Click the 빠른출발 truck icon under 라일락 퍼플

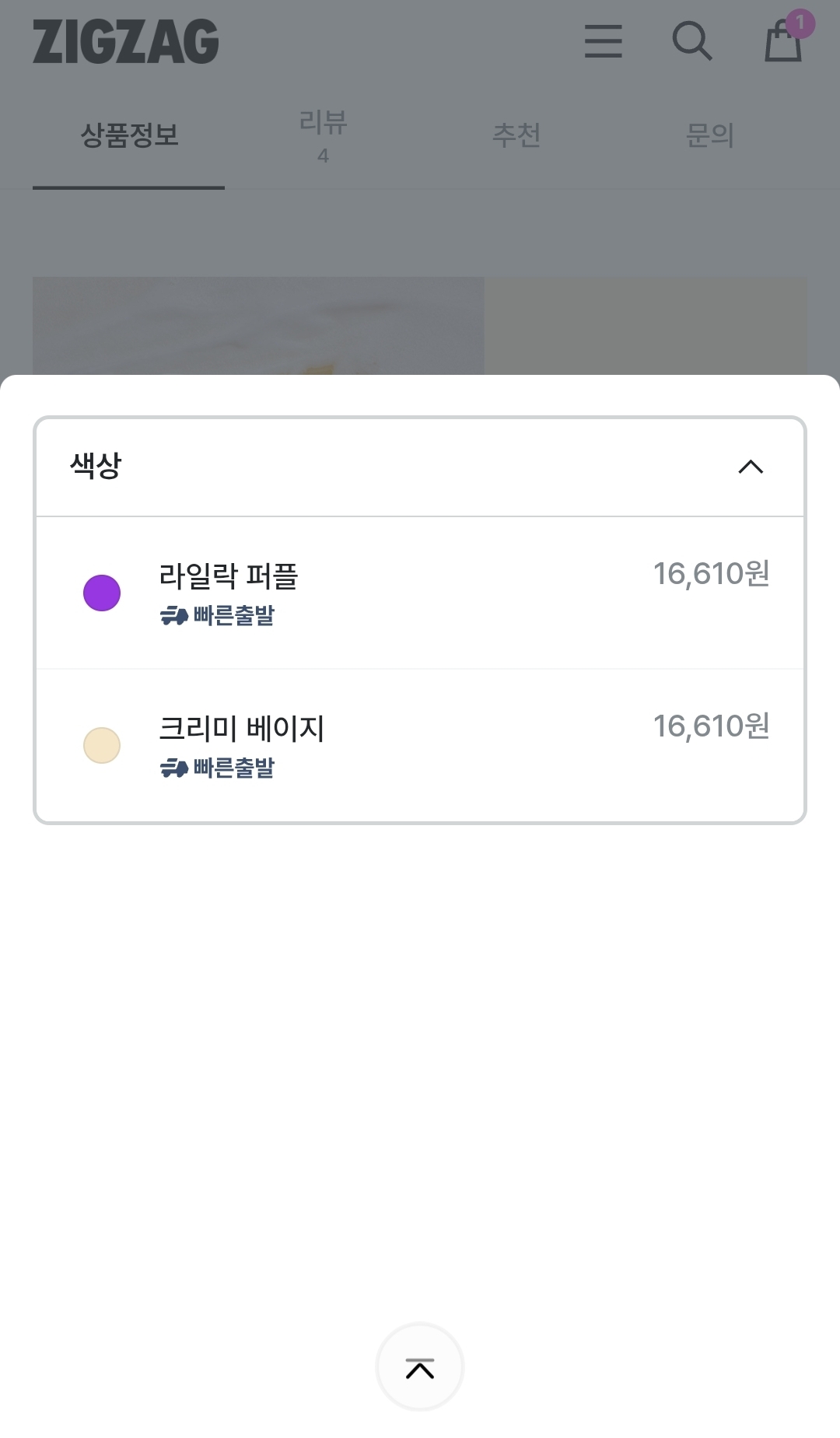[x=174, y=616]
